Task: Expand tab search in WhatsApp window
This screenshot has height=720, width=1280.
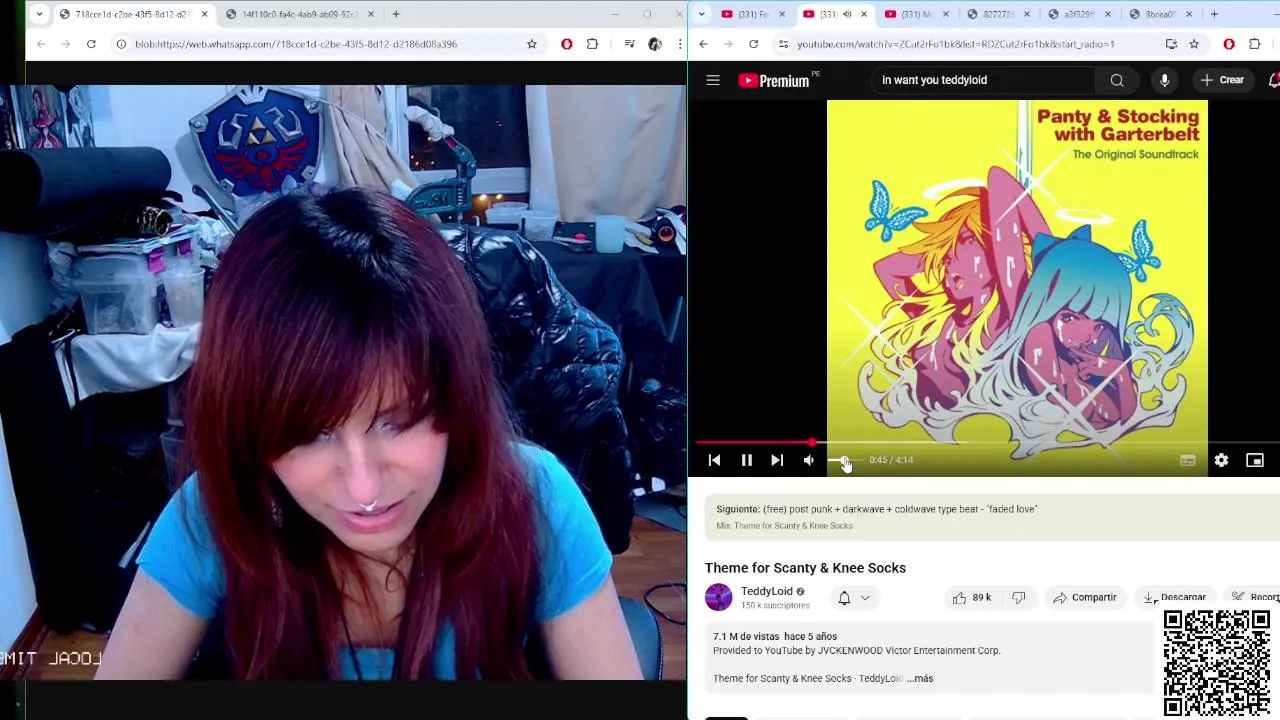Action: coord(39,14)
